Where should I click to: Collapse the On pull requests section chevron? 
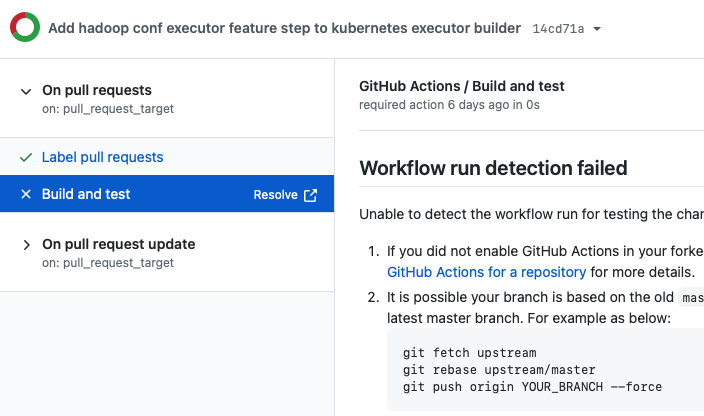(26, 92)
